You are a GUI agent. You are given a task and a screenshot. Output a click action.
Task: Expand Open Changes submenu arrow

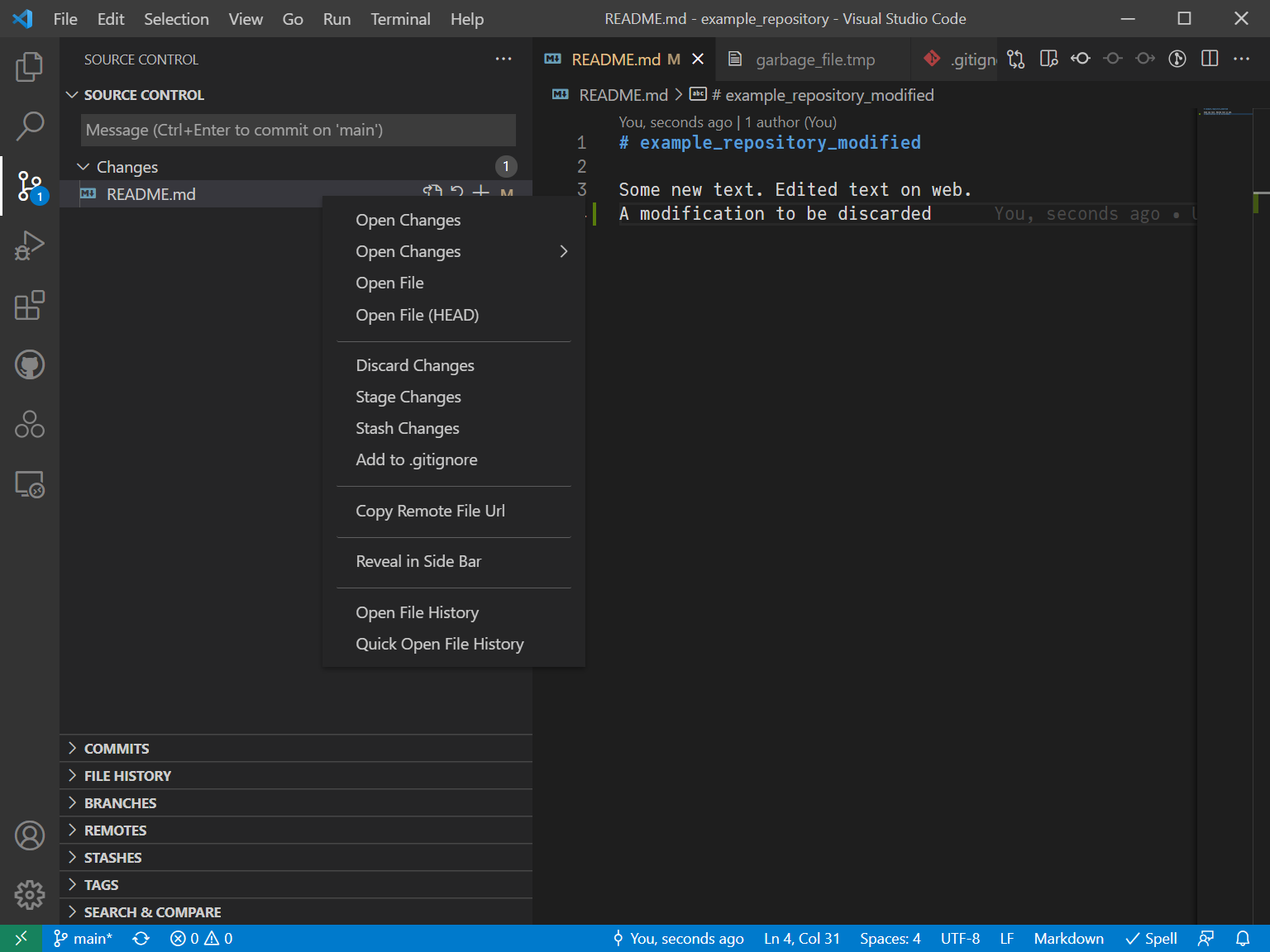click(x=563, y=251)
